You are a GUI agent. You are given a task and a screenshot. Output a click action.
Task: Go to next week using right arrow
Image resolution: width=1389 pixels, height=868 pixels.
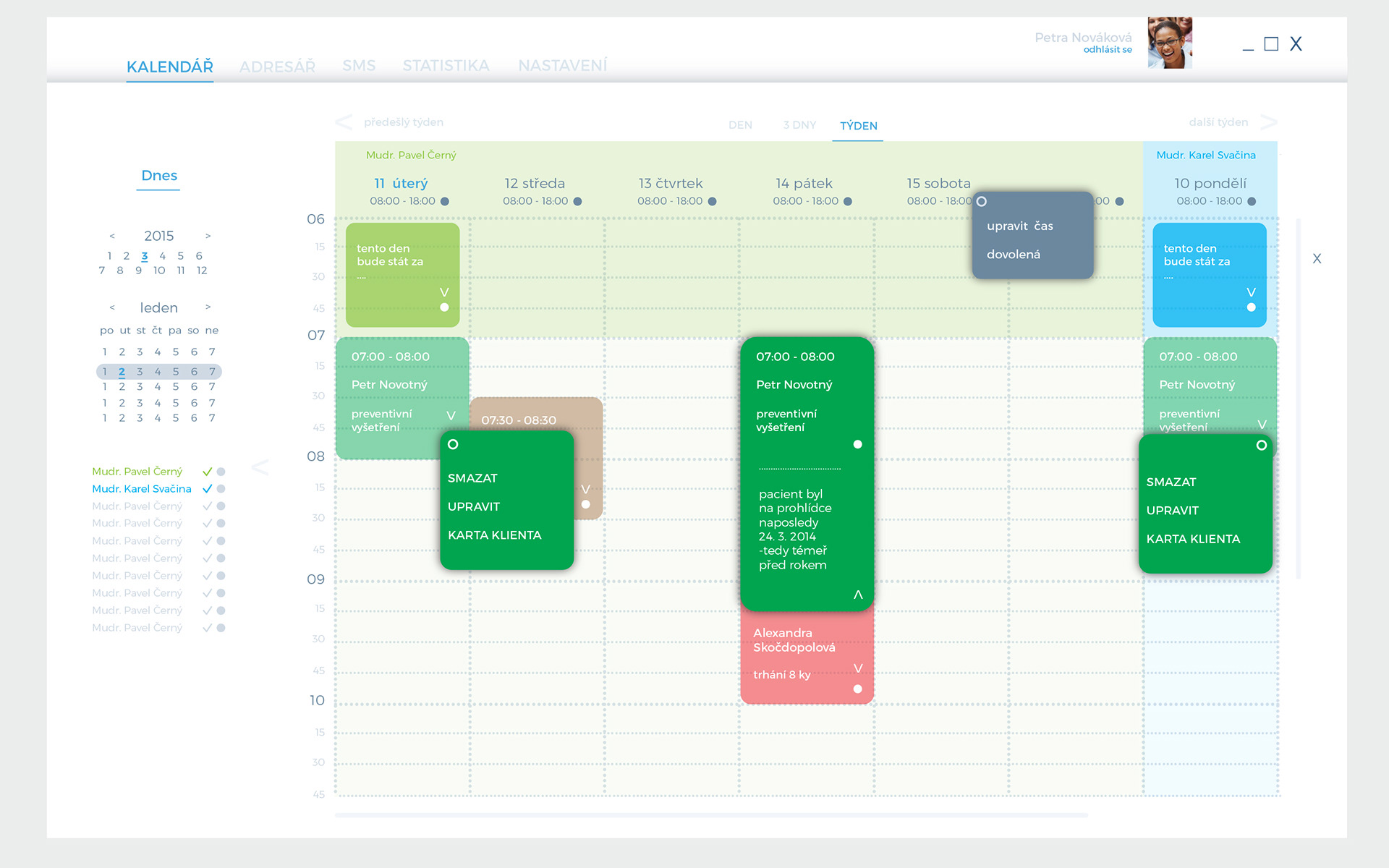coord(1268,122)
